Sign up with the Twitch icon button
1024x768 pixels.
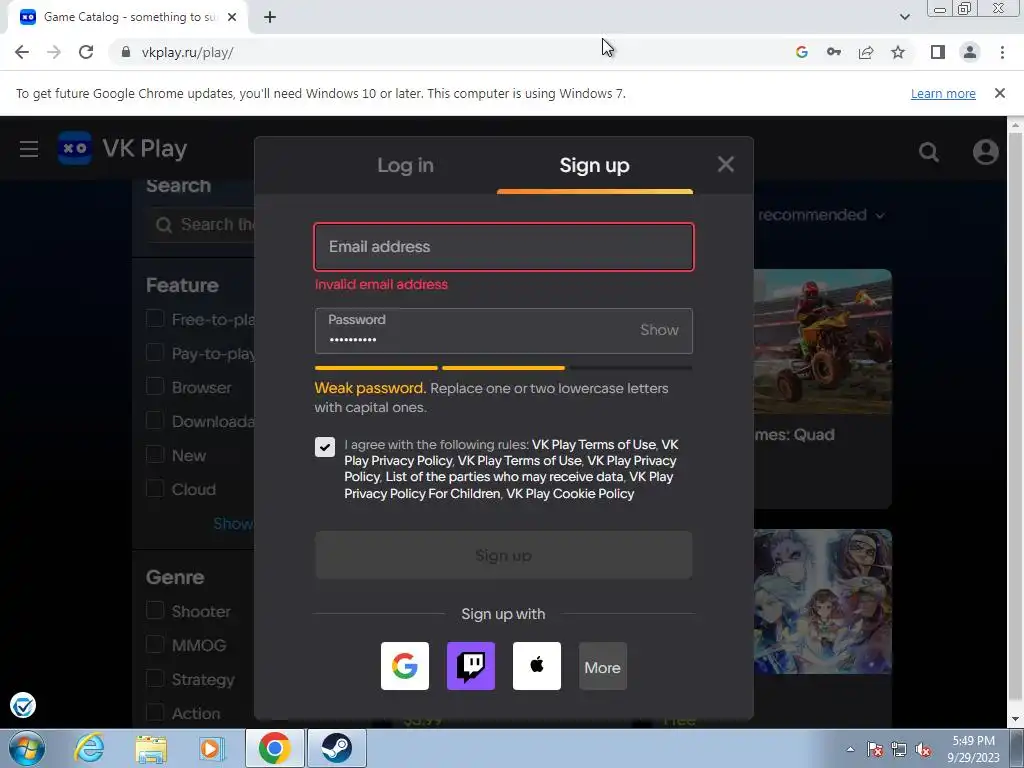pos(471,665)
